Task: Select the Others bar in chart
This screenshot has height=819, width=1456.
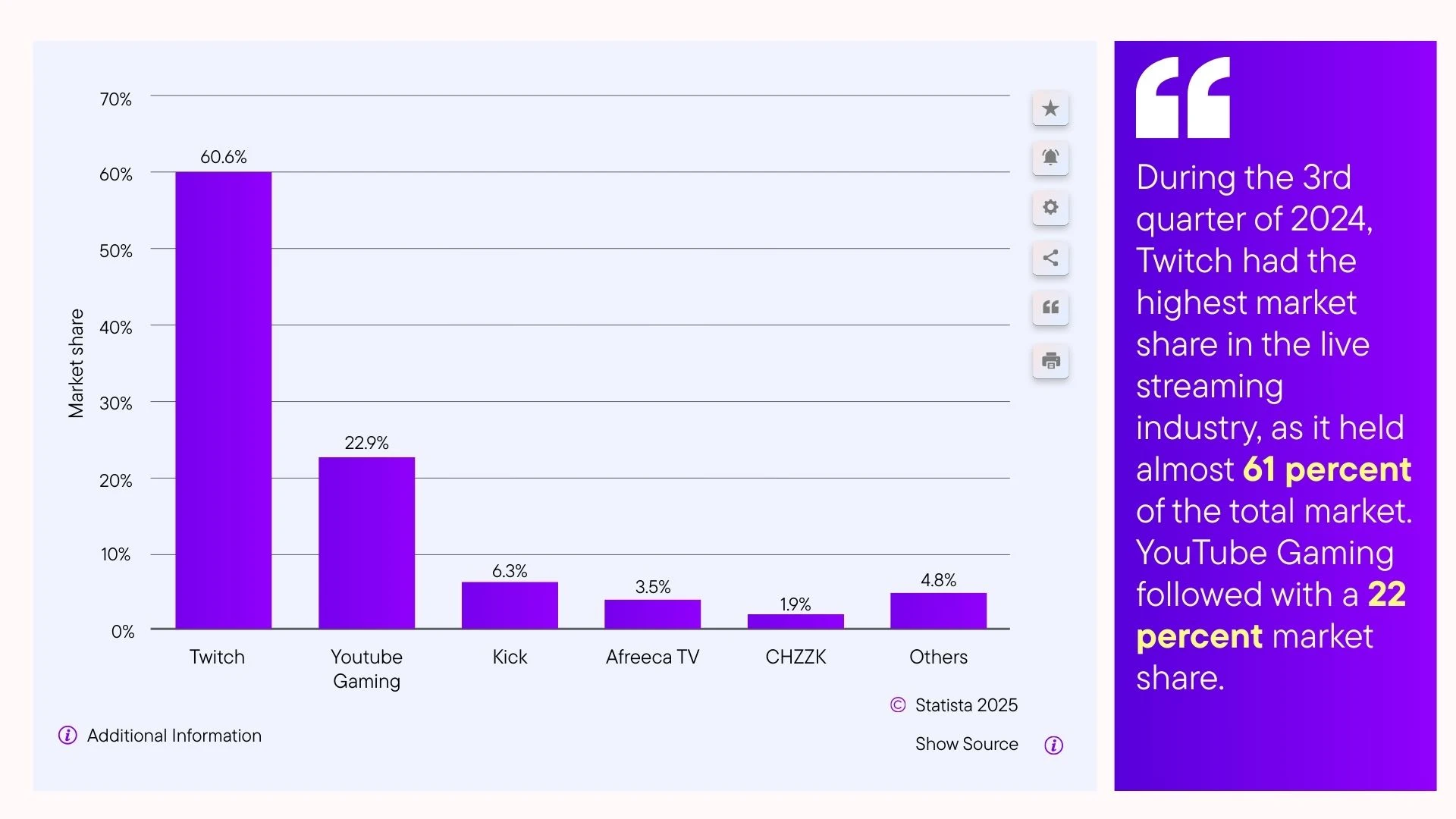Action: [x=938, y=610]
